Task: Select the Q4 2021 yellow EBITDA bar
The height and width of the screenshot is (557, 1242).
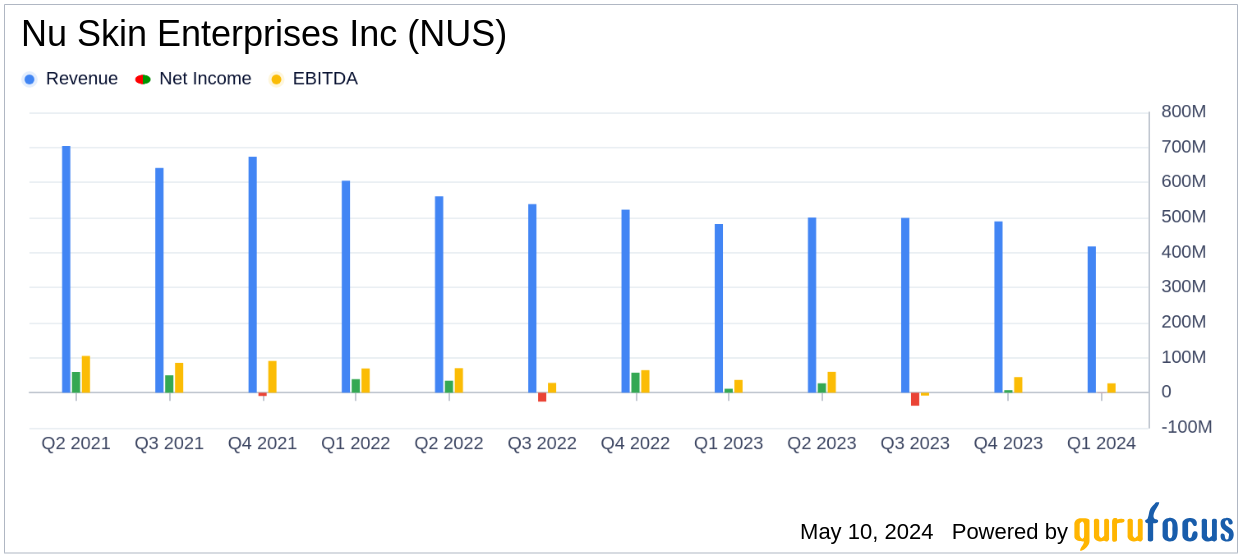Action: [x=272, y=377]
